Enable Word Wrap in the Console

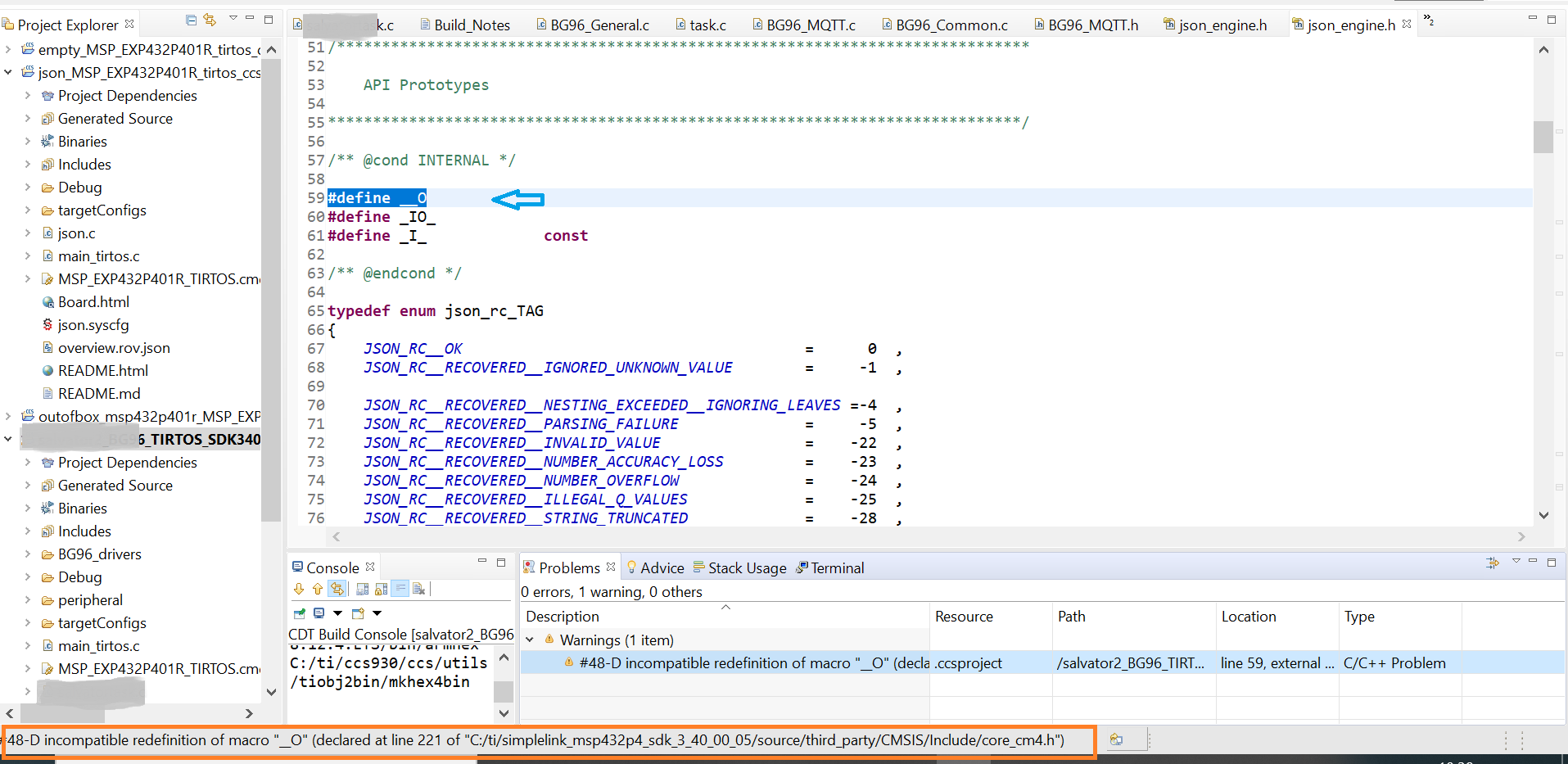click(400, 588)
